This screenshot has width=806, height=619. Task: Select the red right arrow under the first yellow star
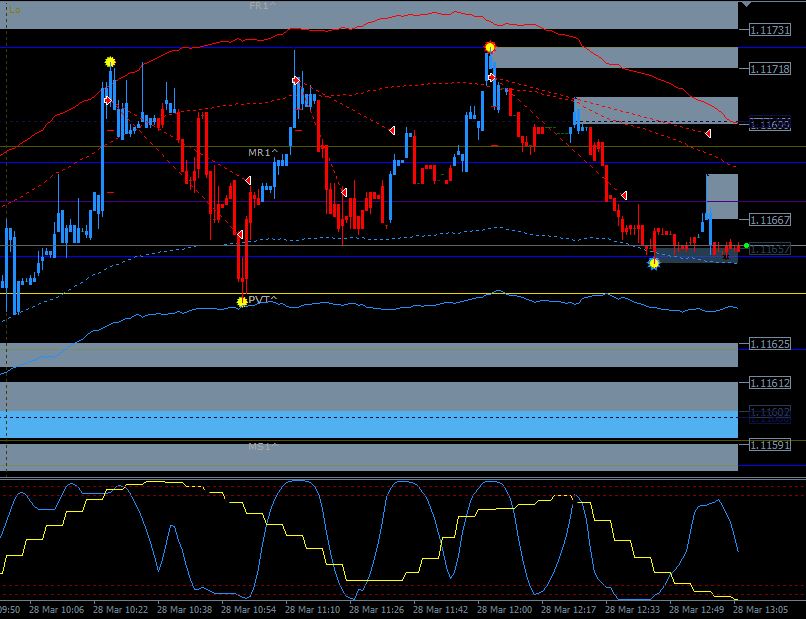point(107,100)
